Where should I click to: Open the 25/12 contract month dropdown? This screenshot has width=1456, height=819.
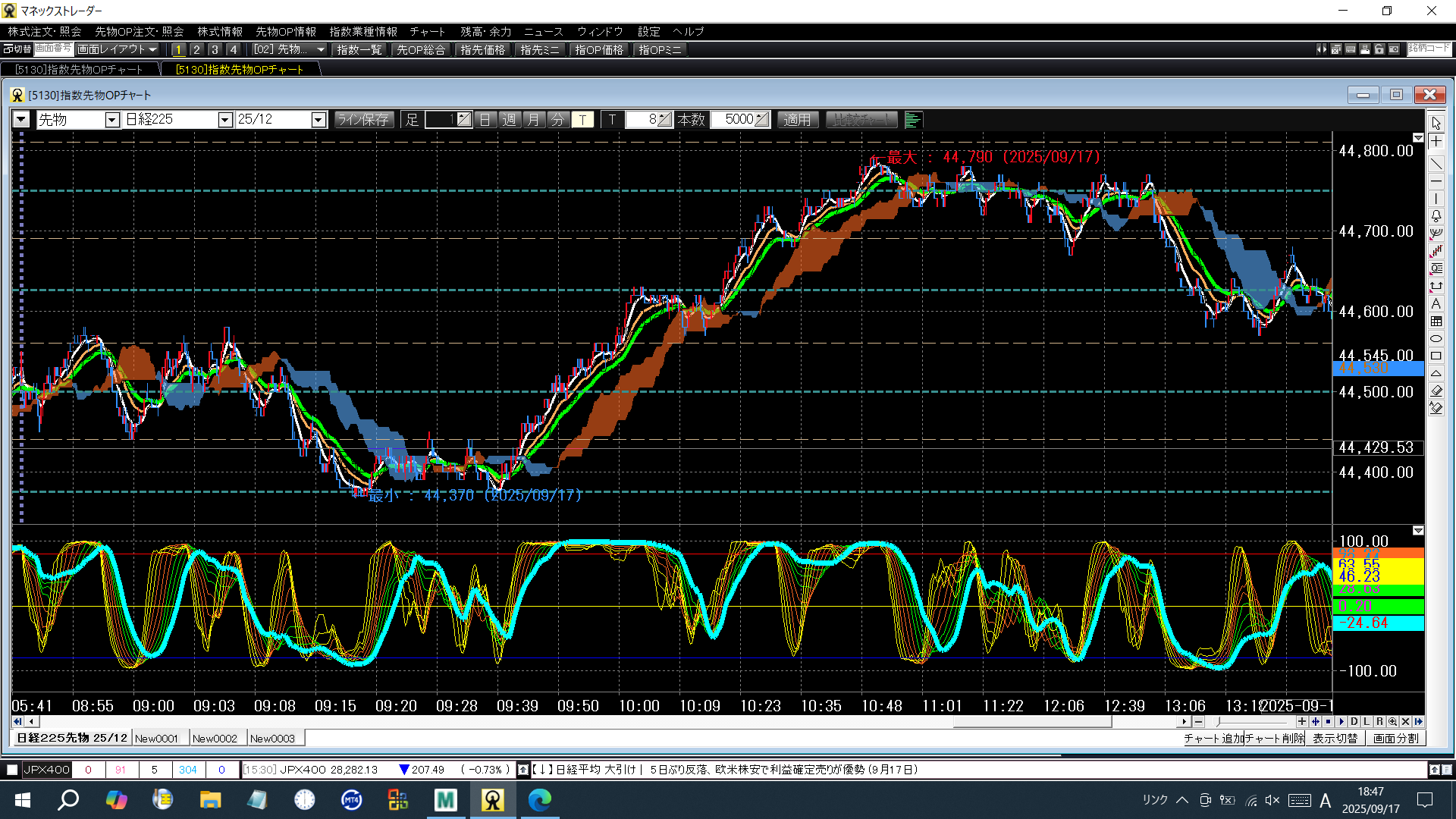(318, 120)
